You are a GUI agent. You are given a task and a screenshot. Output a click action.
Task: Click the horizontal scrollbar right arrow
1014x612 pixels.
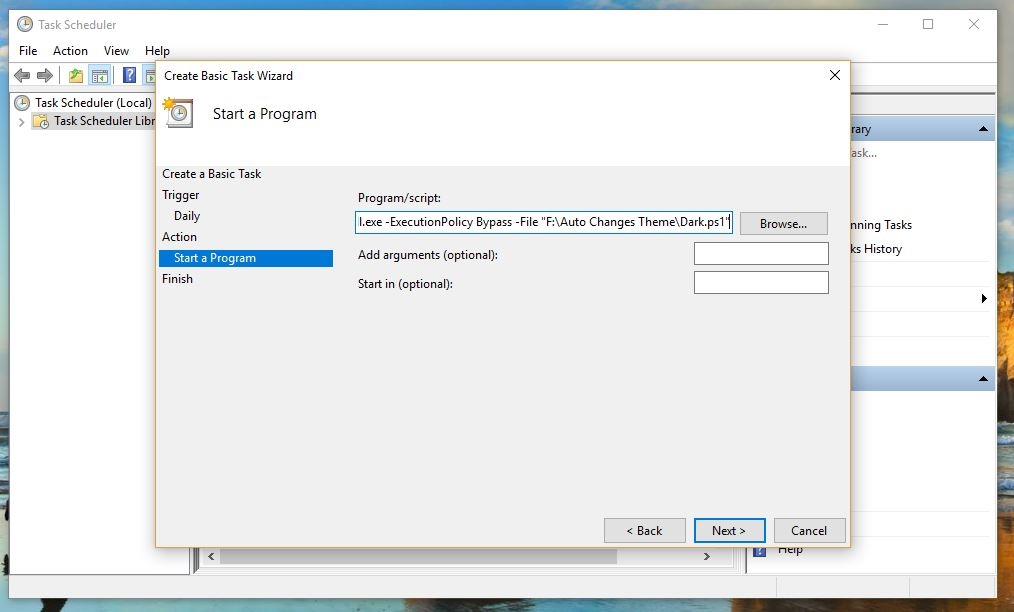pyautogui.click(x=706, y=556)
